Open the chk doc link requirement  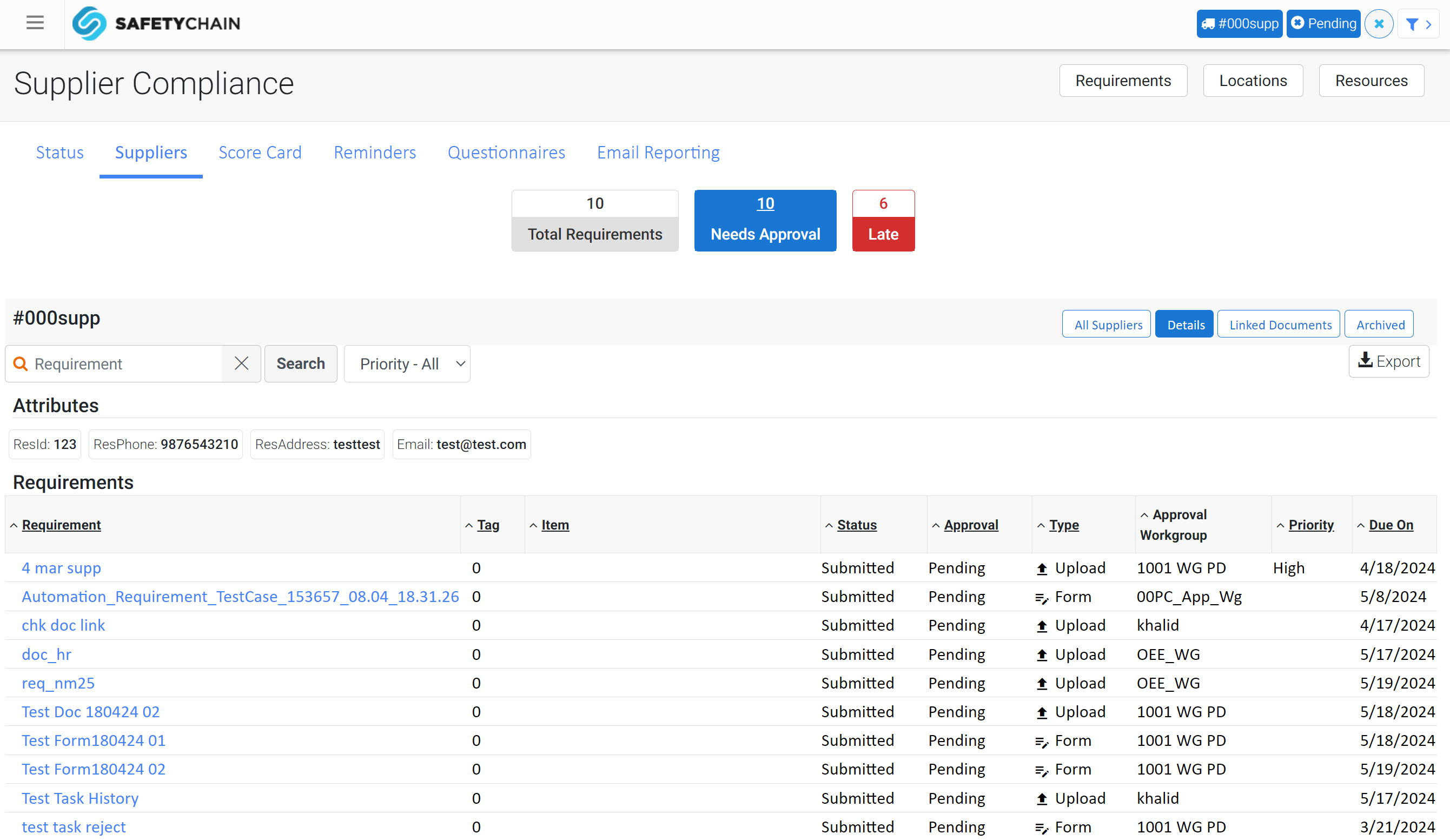click(x=63, y=626)
